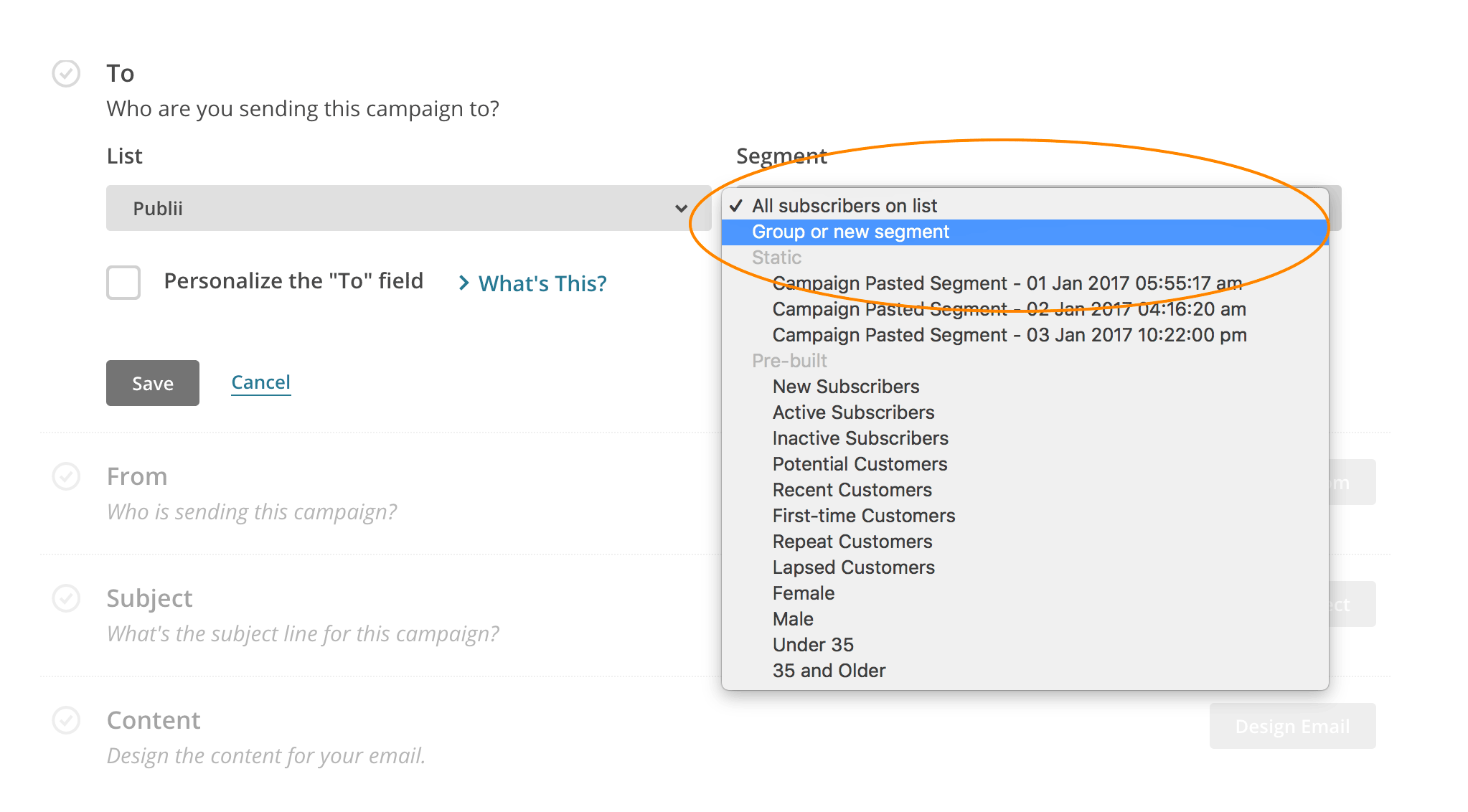This screenshot has height=812, width=1468.
Task: Click the Save button
Action: coord(152,383)
